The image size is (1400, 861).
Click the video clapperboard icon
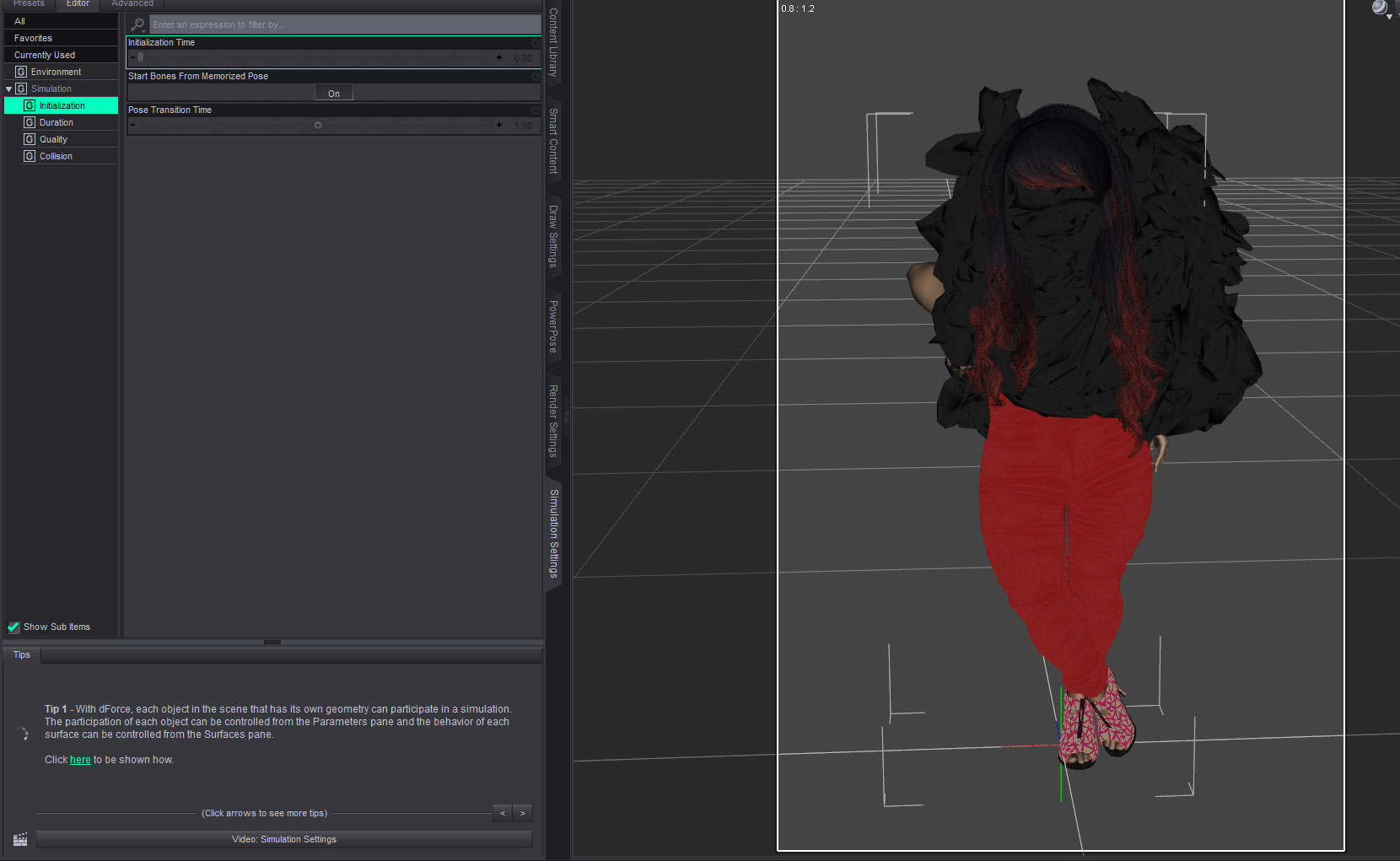point(20,839)
